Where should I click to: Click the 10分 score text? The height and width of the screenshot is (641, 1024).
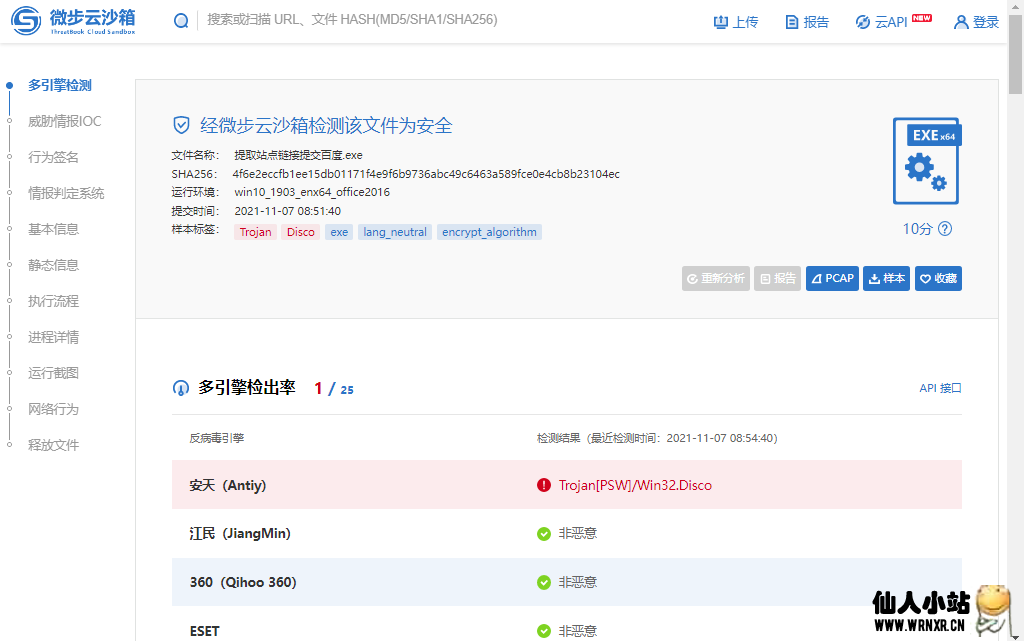917,229
